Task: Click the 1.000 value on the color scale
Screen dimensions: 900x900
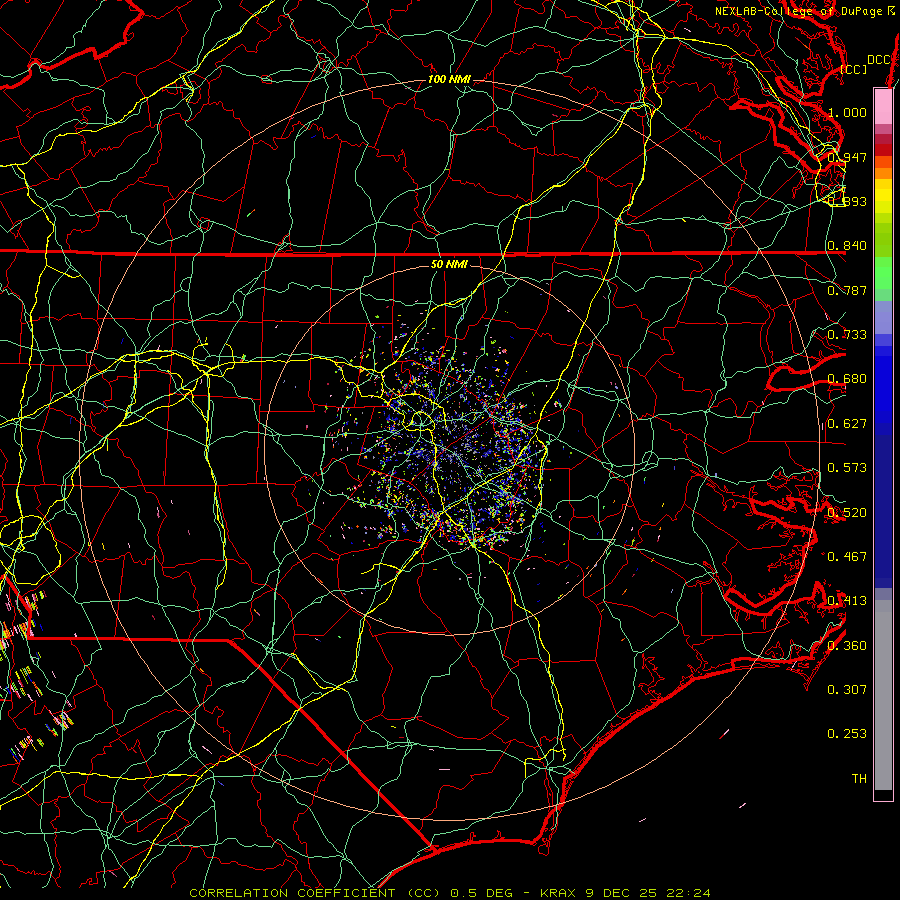Action: [x=847, y=112]
